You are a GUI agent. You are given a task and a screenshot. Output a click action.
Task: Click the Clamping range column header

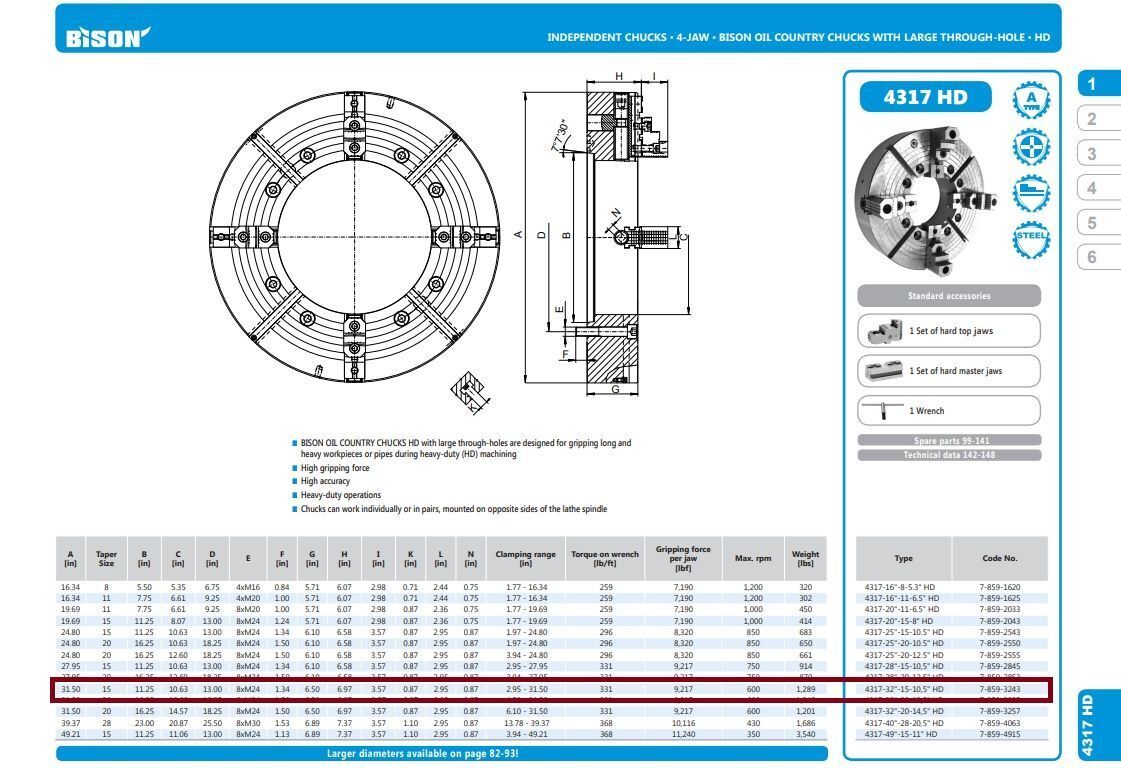point(525,558)
